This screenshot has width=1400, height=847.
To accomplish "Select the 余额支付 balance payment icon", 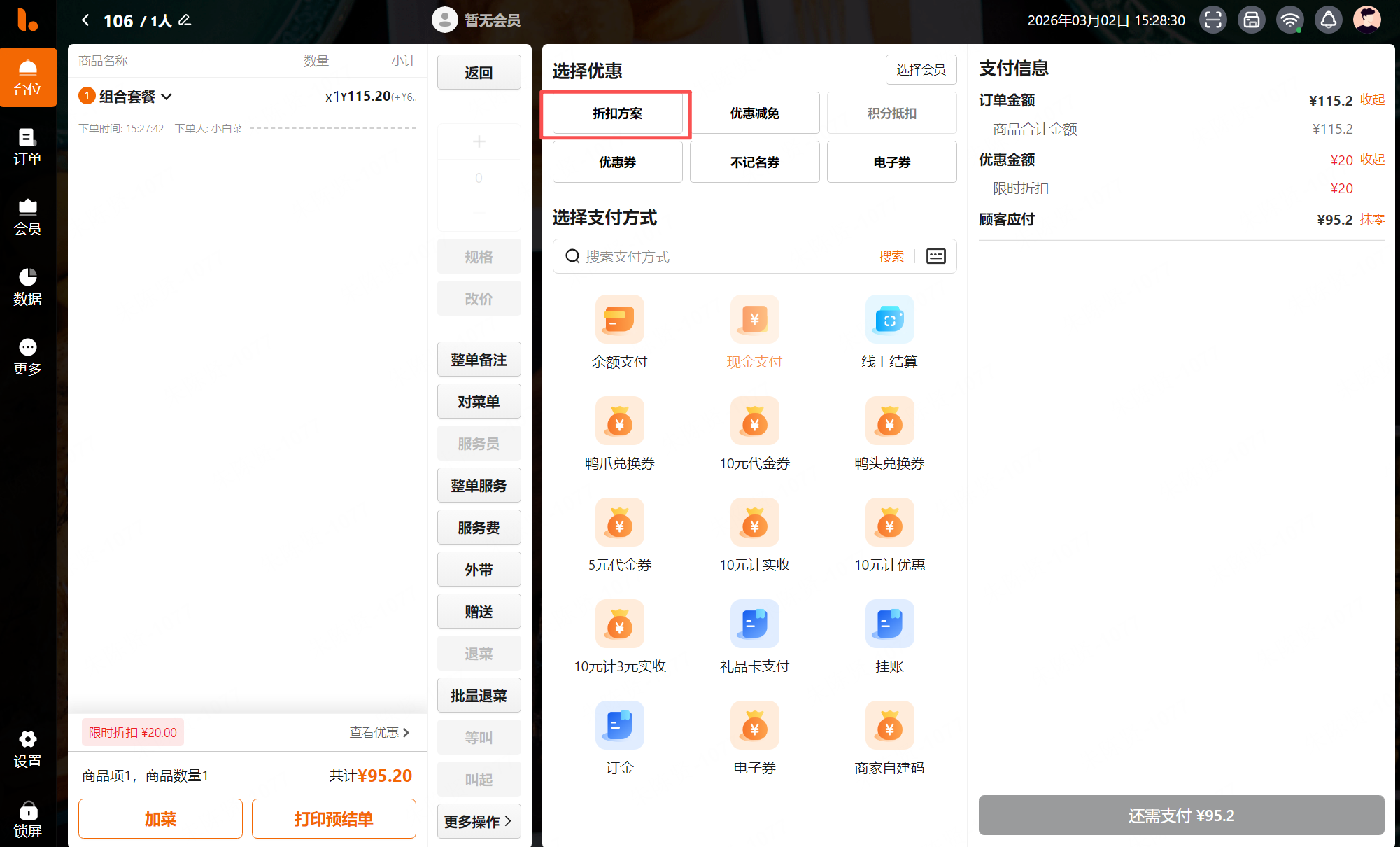I will pyautogui.click(x=619, y=320).
